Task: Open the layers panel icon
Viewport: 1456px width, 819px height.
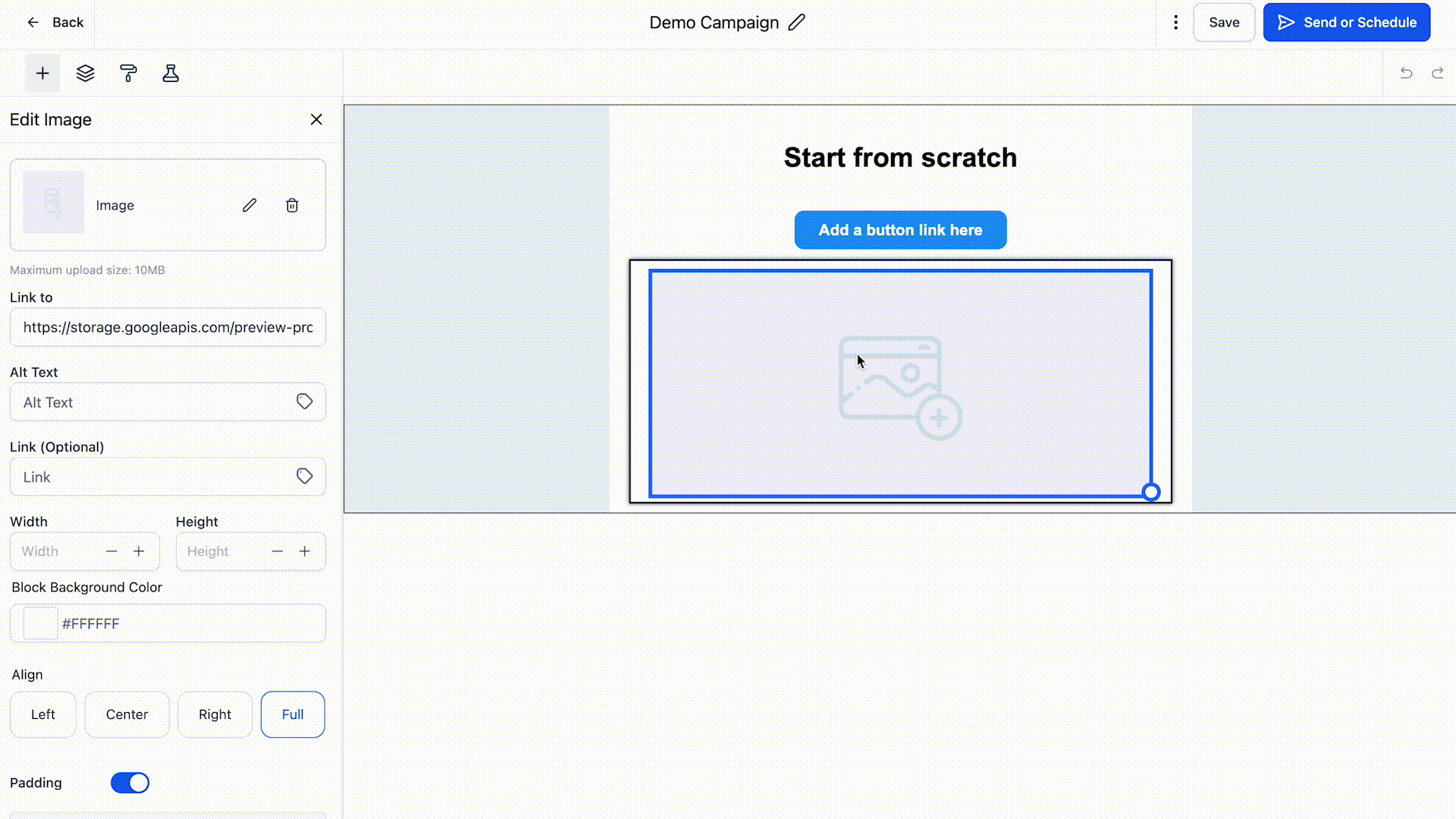Action: click(86, 74)
